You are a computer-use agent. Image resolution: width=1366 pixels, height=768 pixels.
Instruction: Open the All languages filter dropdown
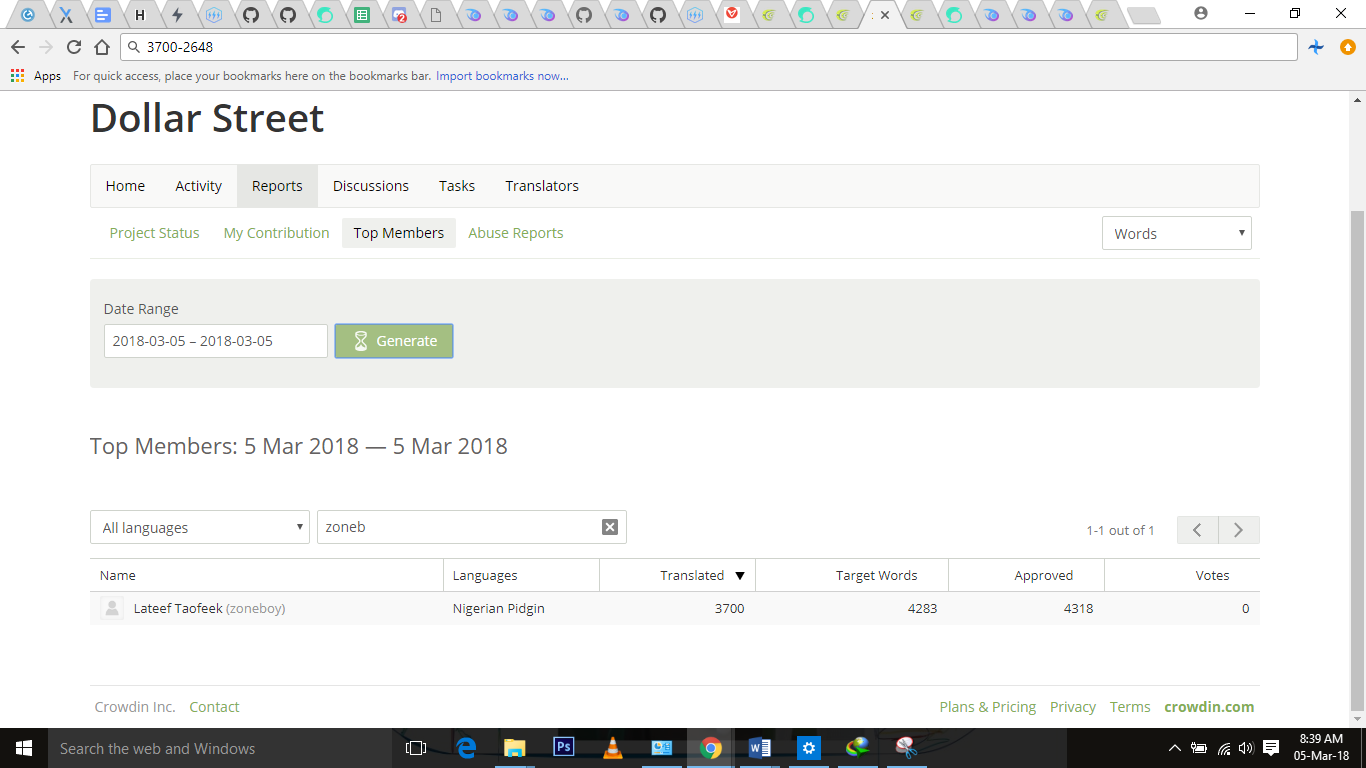coord(200,527)
